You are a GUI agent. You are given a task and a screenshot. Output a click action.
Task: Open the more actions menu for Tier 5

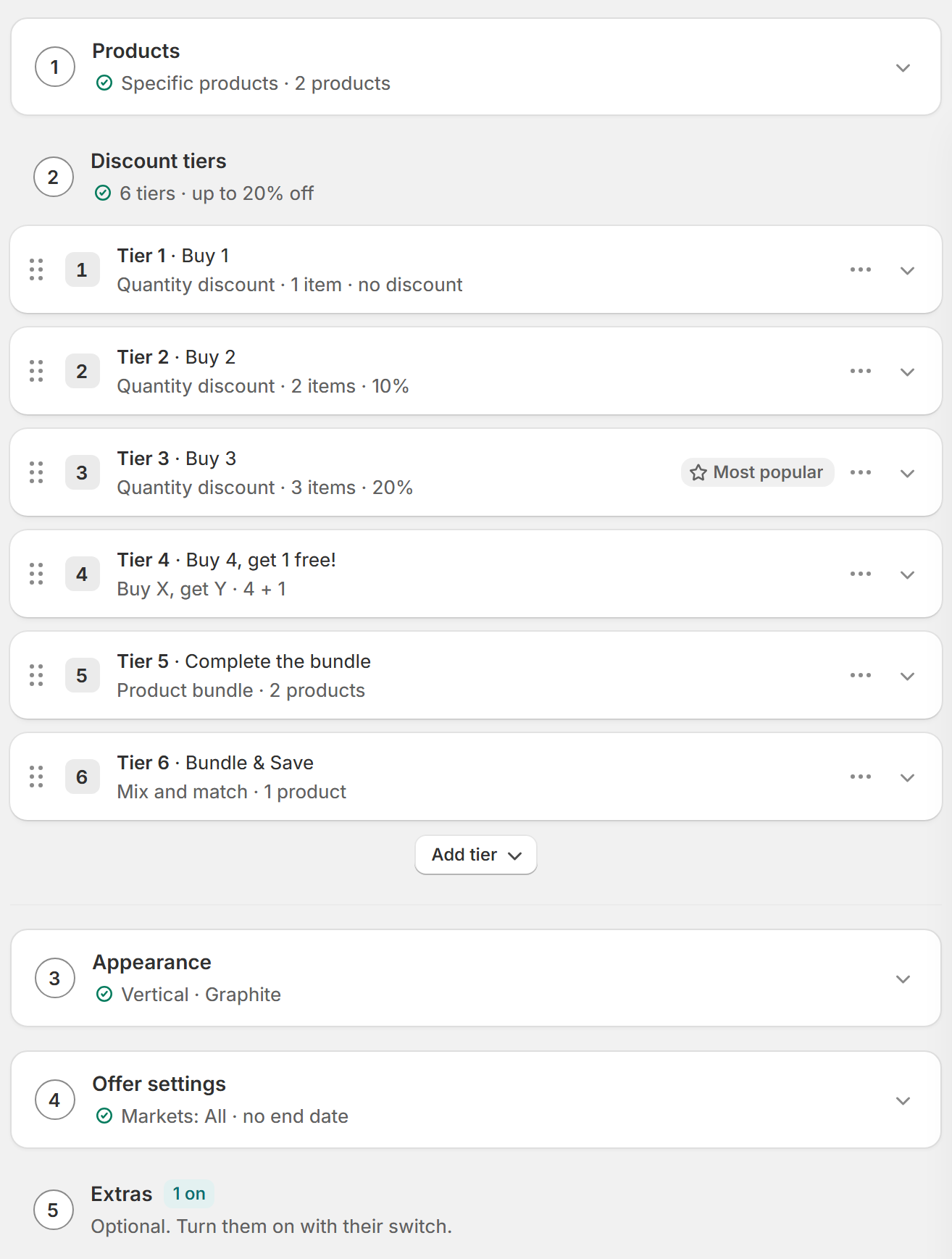point(861,675)
